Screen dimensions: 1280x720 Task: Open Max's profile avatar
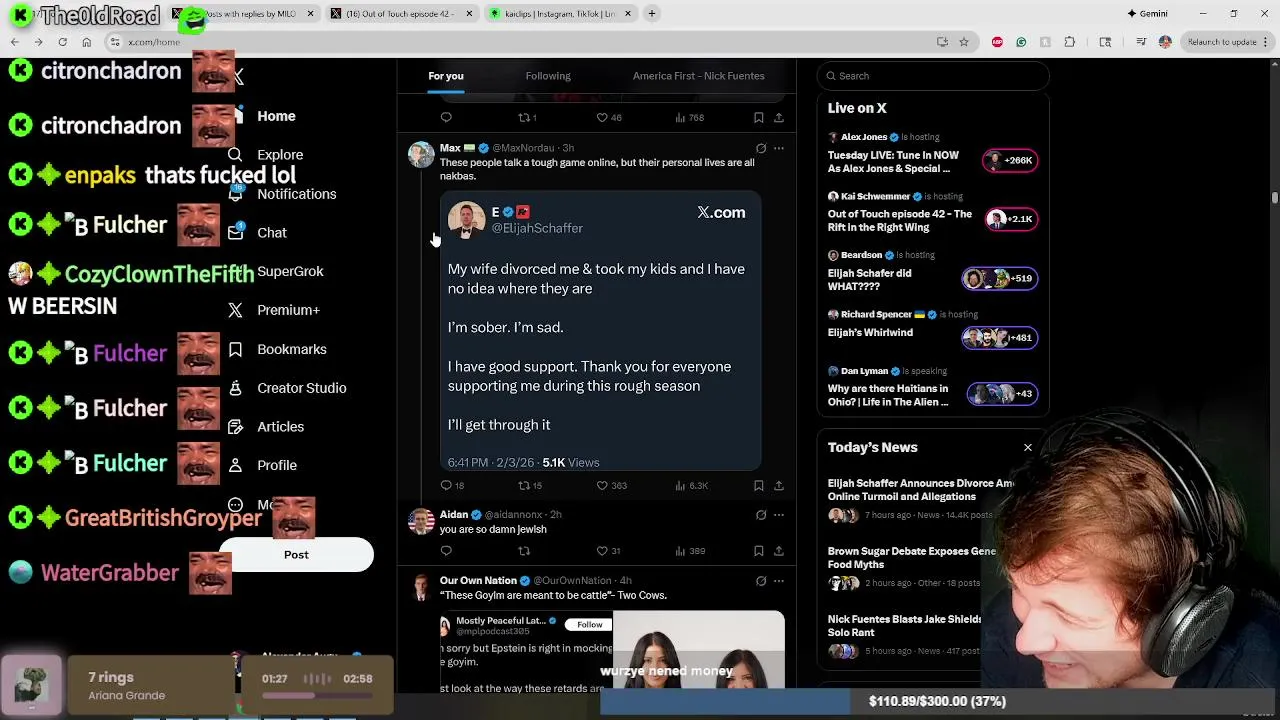tap(421, 154)
